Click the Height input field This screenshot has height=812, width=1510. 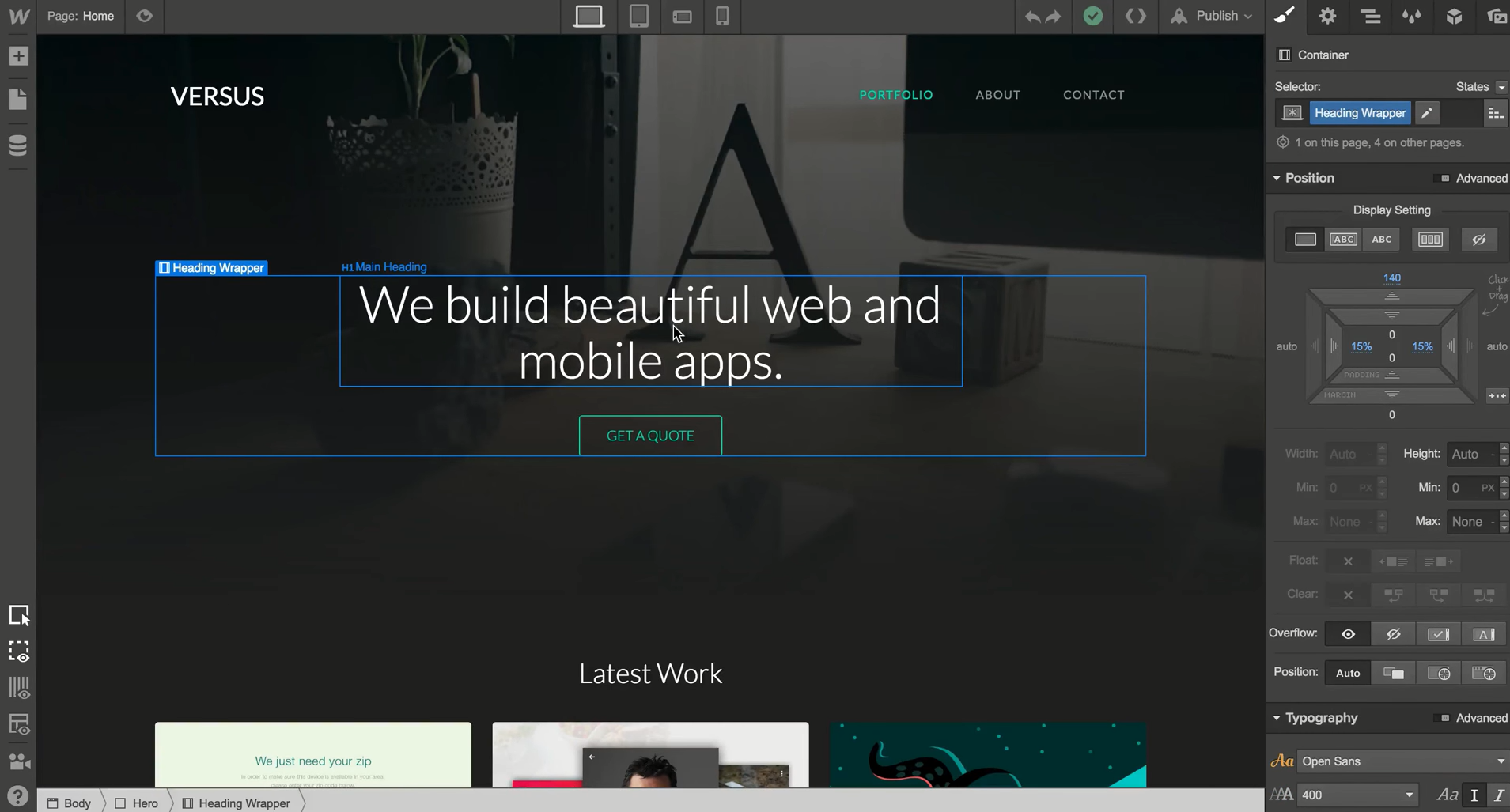[x=1467, y=454]
